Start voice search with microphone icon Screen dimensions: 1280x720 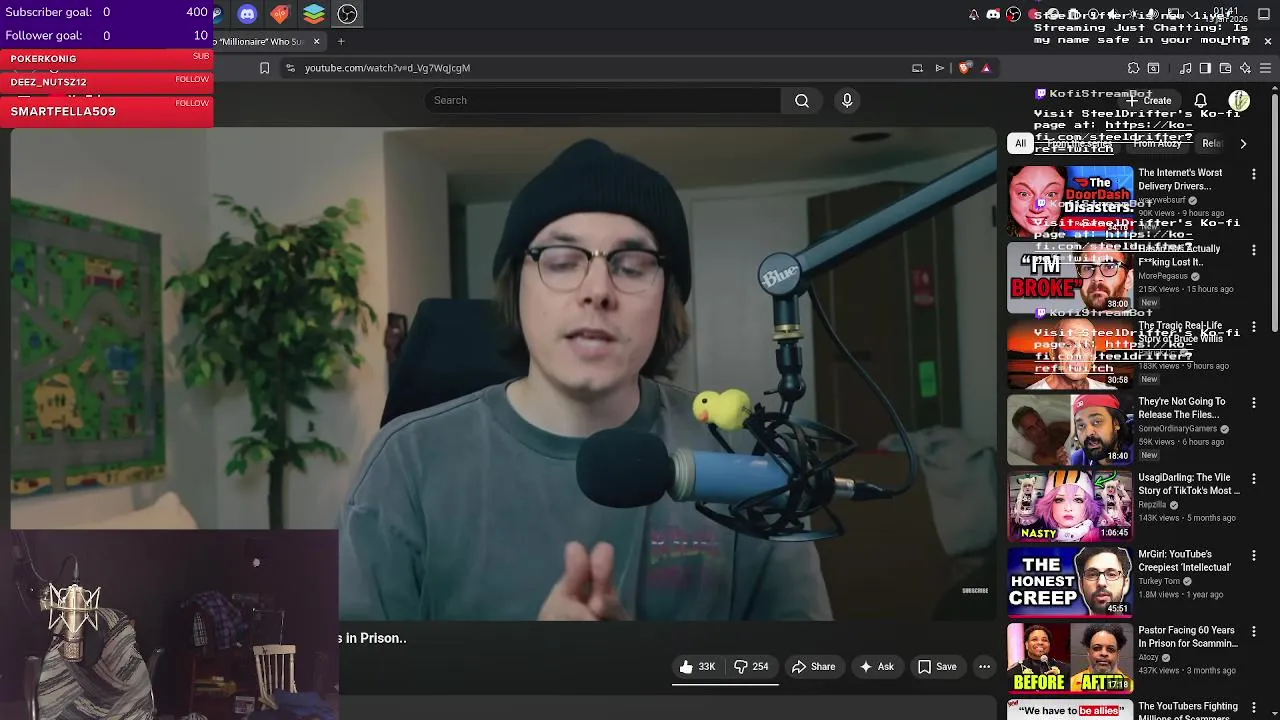847,100
